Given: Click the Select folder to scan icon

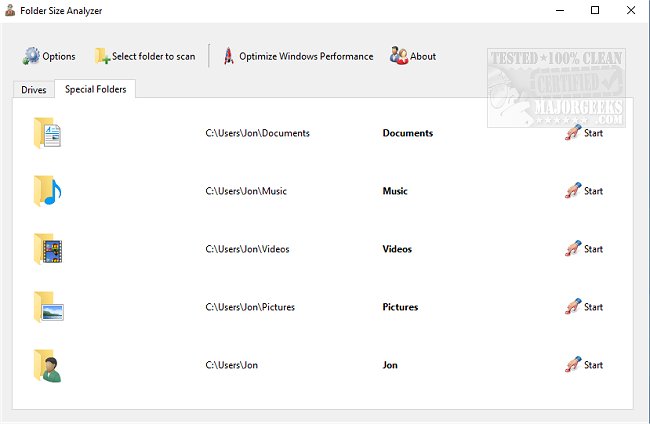Looking at the screenshot, I should pos(102,56).
